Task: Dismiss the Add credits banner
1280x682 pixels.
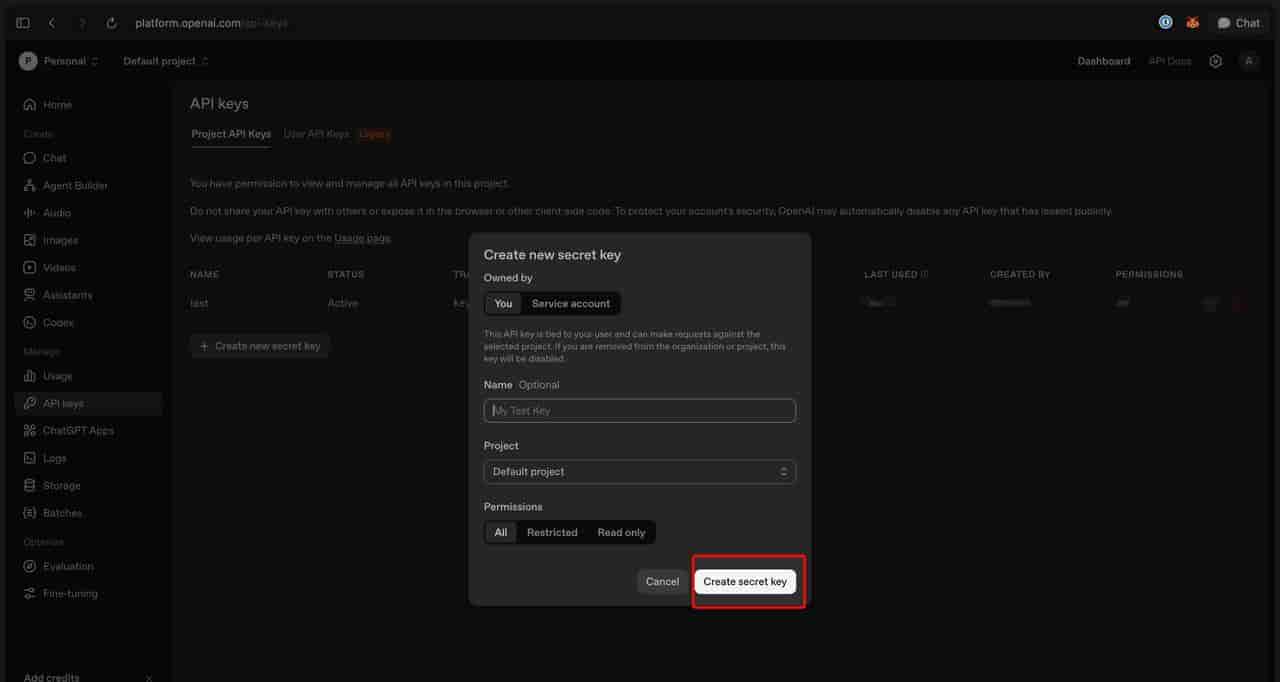Action: (x=149, y=677)
